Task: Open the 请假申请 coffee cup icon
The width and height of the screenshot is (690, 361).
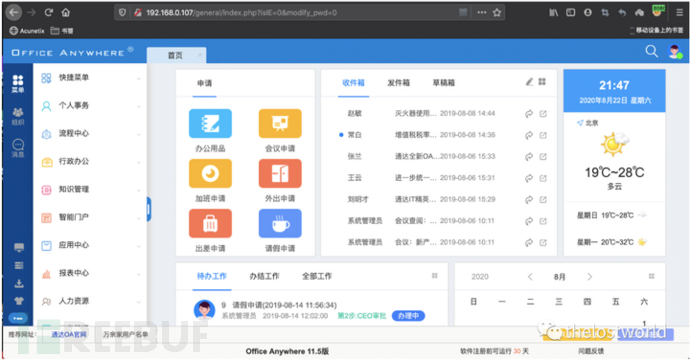Action: (280, 224)
